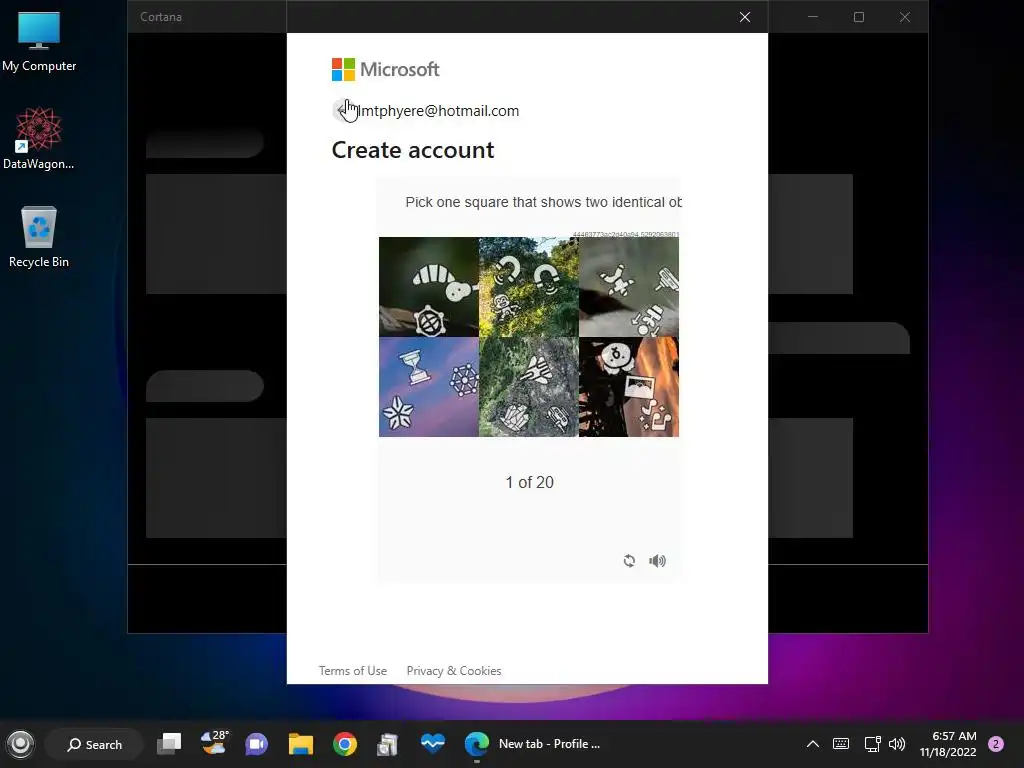Click the 'Create account' heading
This screenshot has height=768, width=1024.
pos(413,150)
